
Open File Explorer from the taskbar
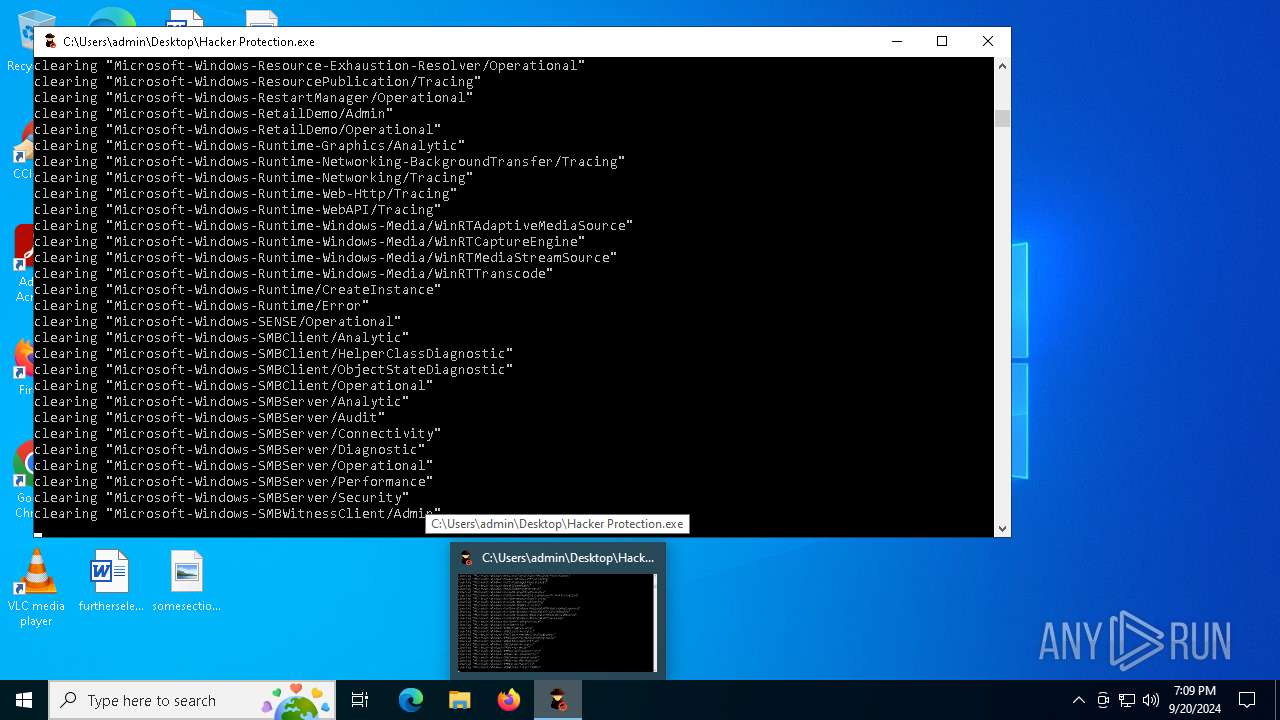[x=460, y=700]
